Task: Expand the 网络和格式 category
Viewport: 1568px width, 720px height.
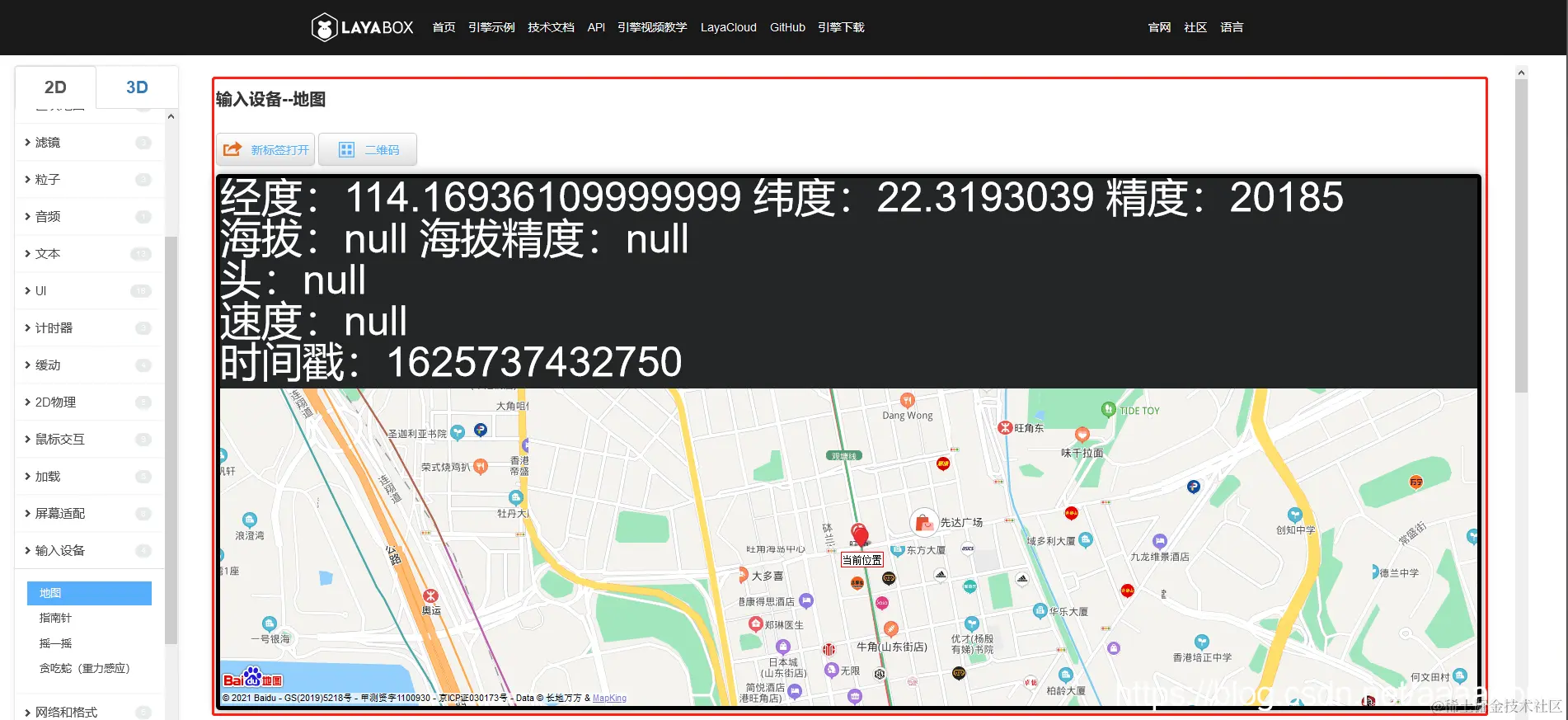Action: [89, 712]
